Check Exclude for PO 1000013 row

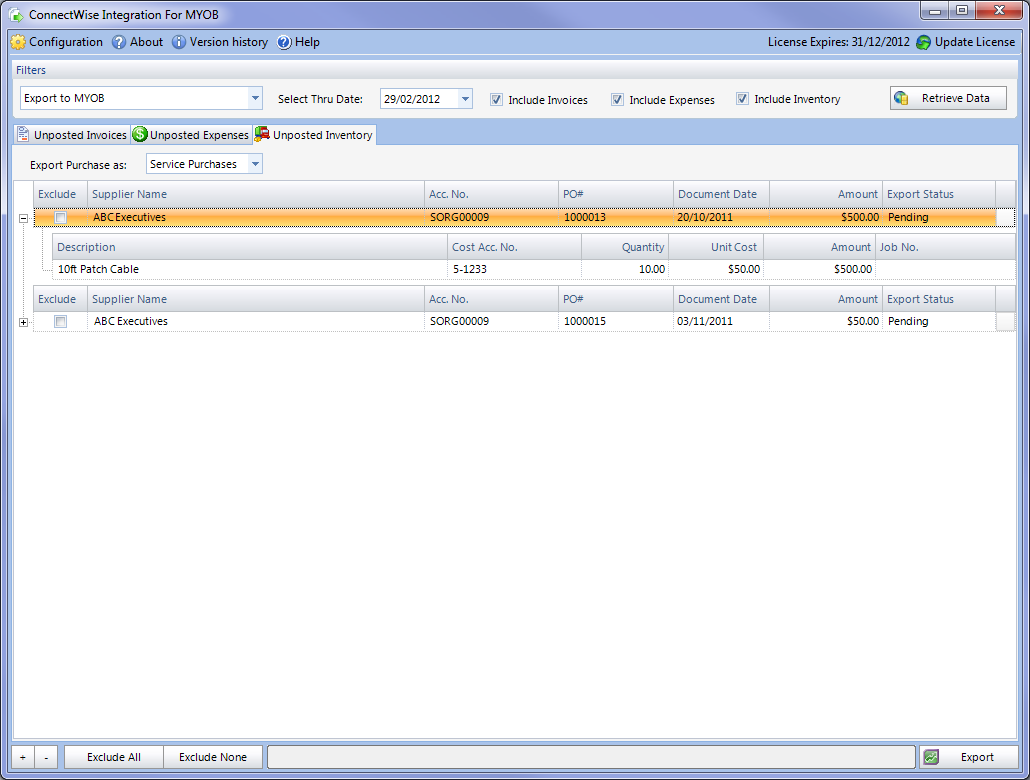coord(60,217)
